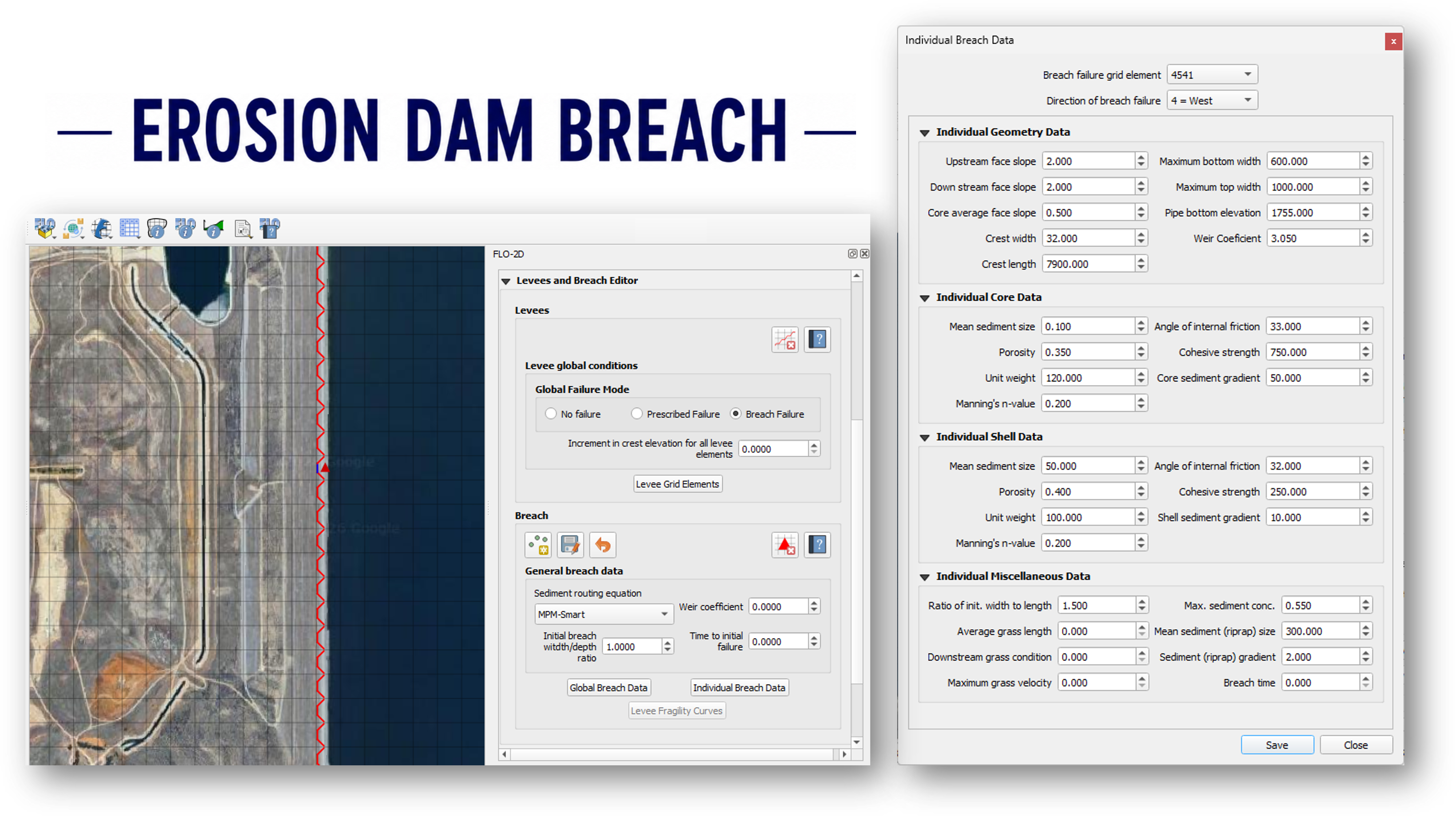Click the delete levees schematic icon

click(x=784, y=340)
